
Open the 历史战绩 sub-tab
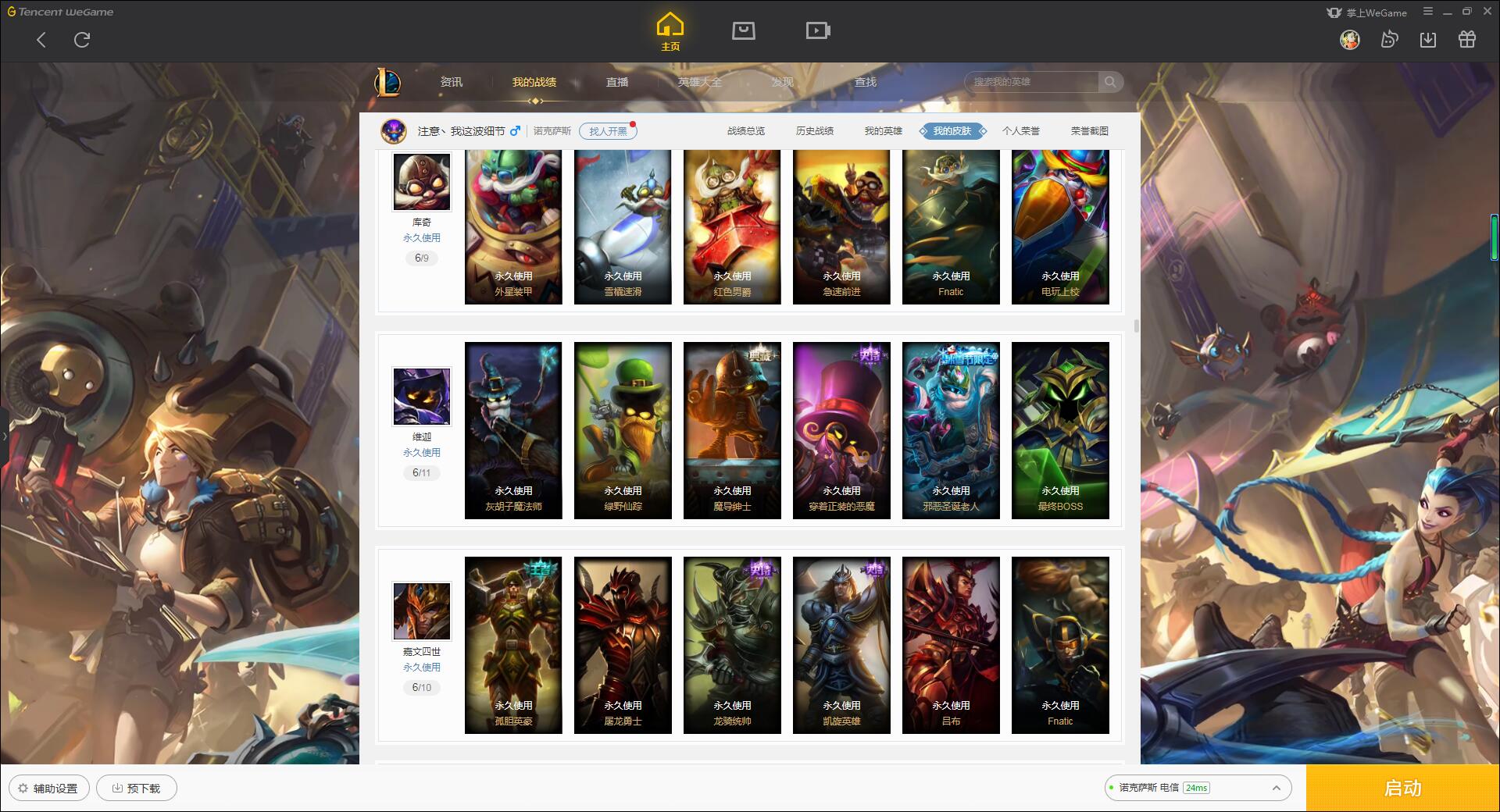tap(815, 131)
